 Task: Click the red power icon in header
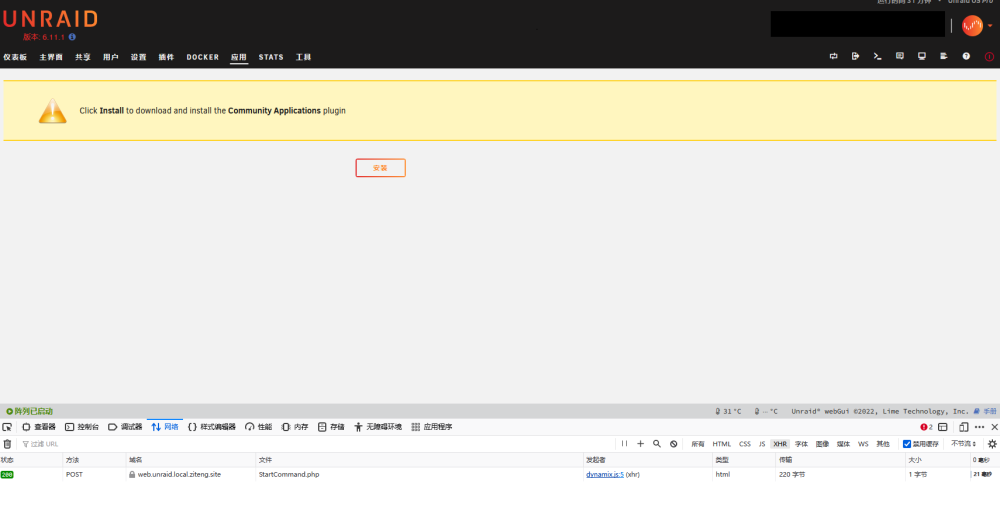pyautogui.click(x=989, y=57)
